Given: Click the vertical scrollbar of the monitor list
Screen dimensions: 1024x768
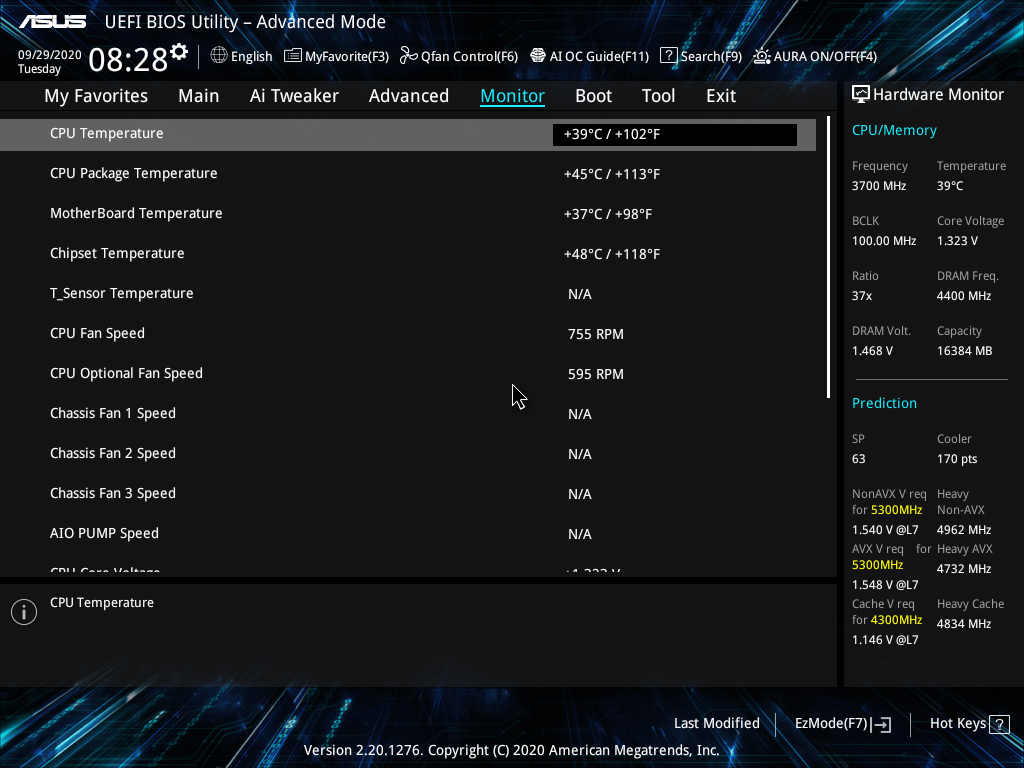Looking at the screenshot, I should click(828, 257).
